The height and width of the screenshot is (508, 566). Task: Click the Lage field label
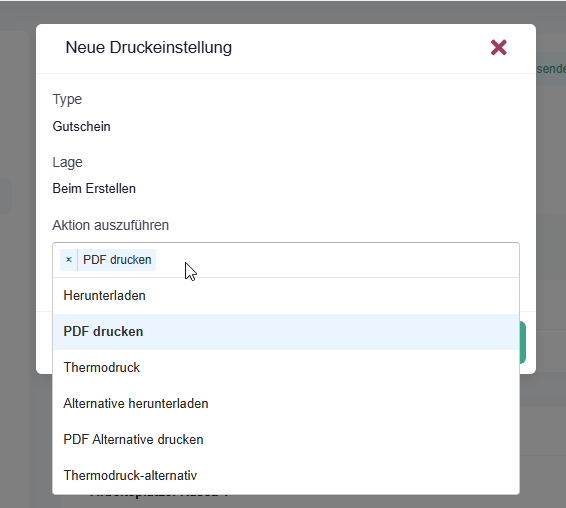point(68,162)
